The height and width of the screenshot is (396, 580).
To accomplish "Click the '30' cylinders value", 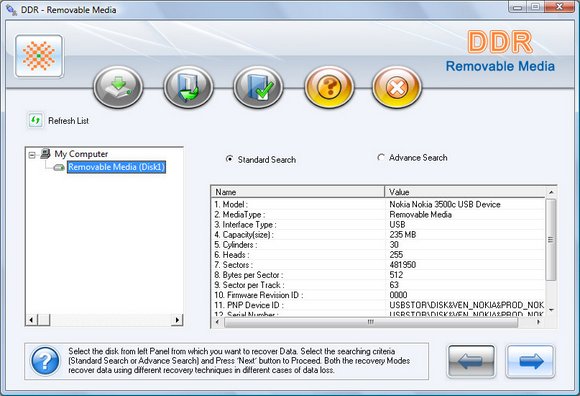I will click(x=394, y=245).
